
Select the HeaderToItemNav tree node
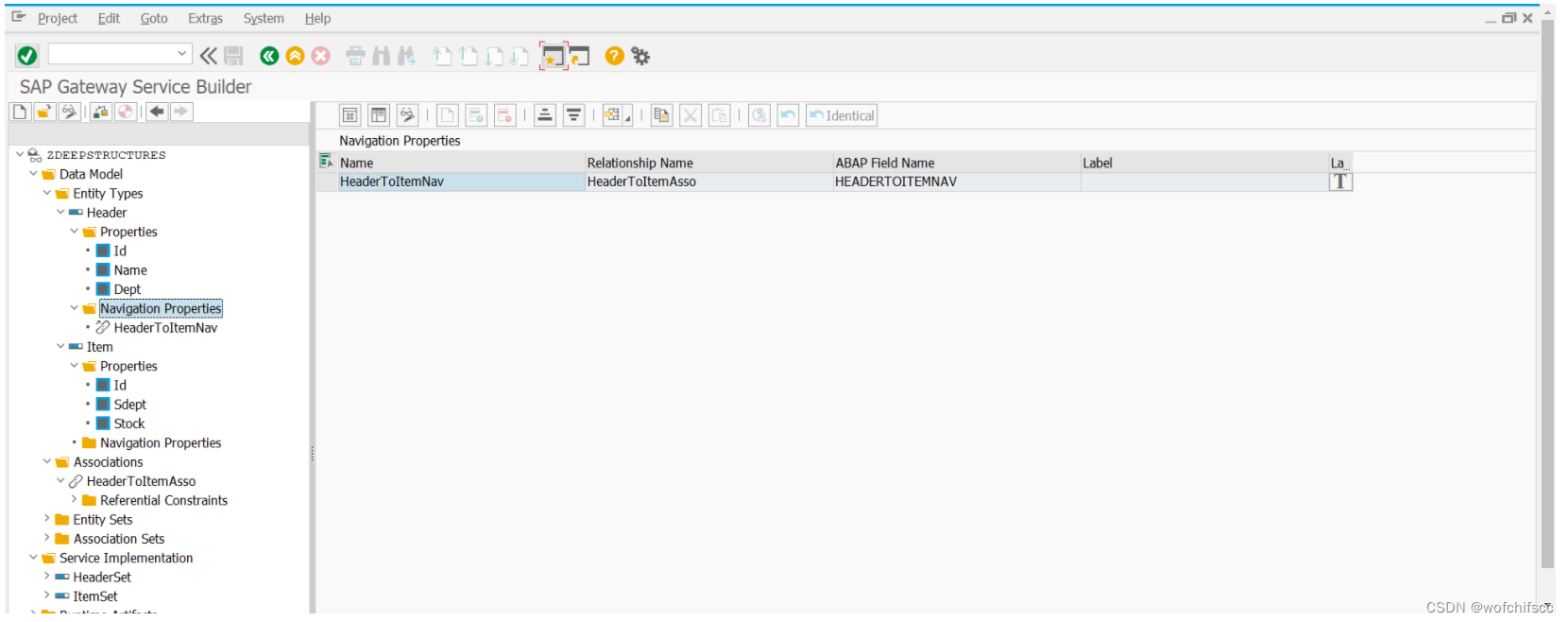(x=165, y=328)
